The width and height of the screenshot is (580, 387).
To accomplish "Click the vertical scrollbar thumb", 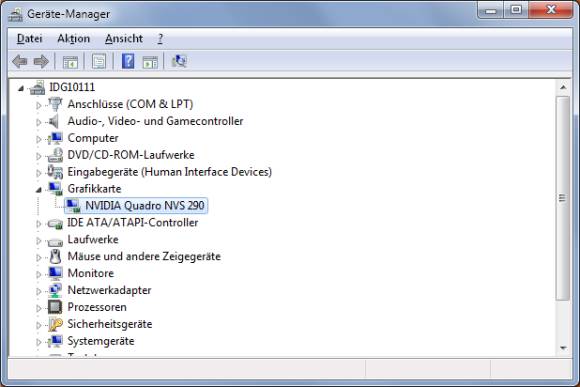I will (563, 198).
